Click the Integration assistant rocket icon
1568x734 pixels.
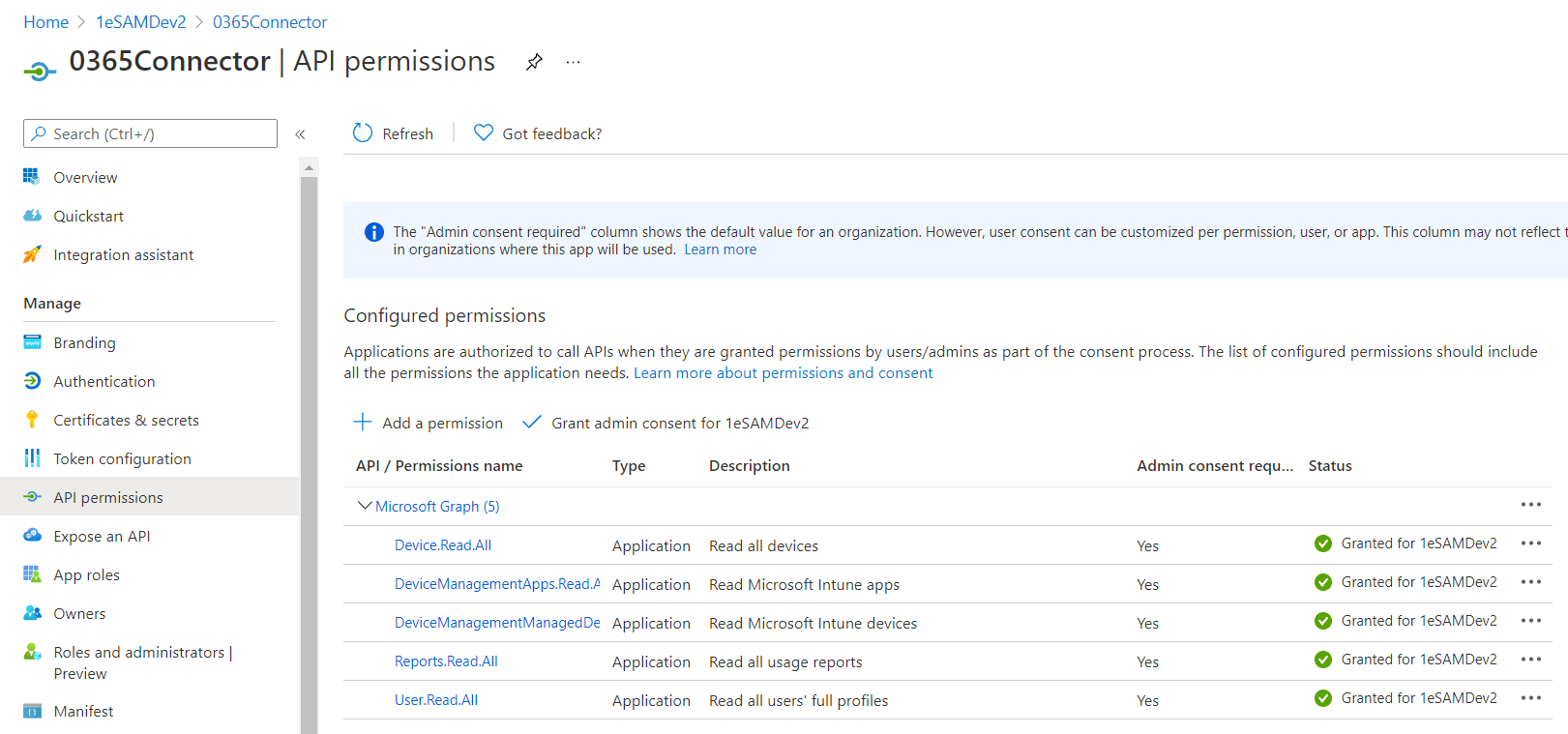(32, 254)
